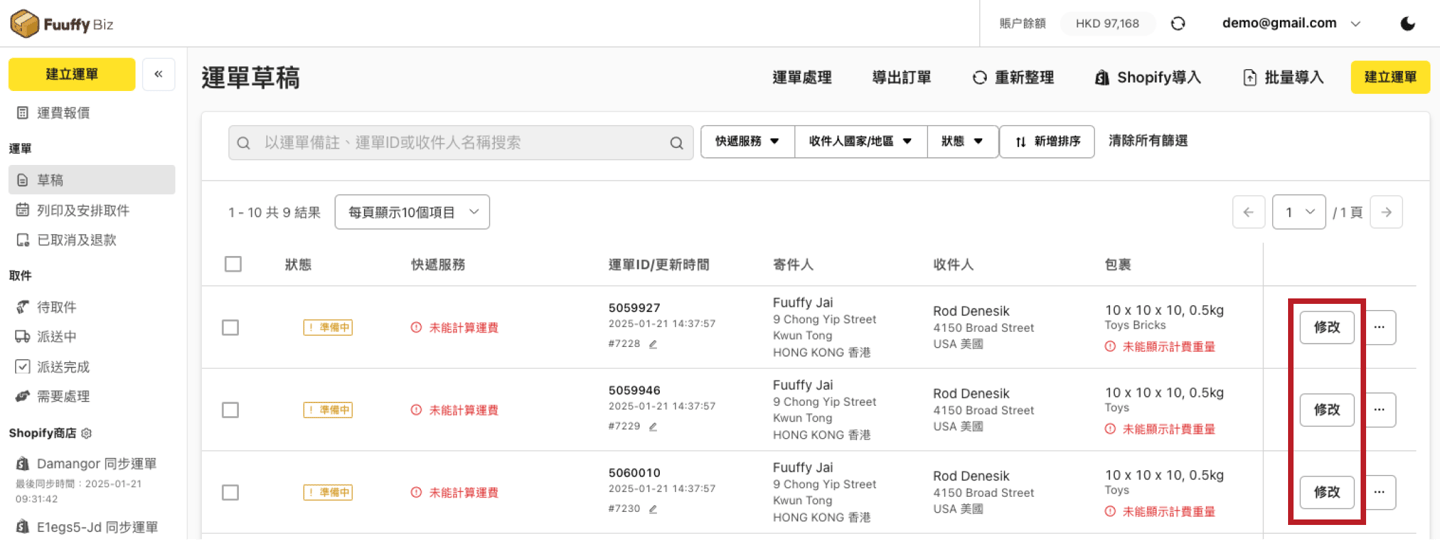The height and width of the screenshot is (540, 1440).
Task: Open 列印及安排取件 in the sidebar
Action: 83,210
